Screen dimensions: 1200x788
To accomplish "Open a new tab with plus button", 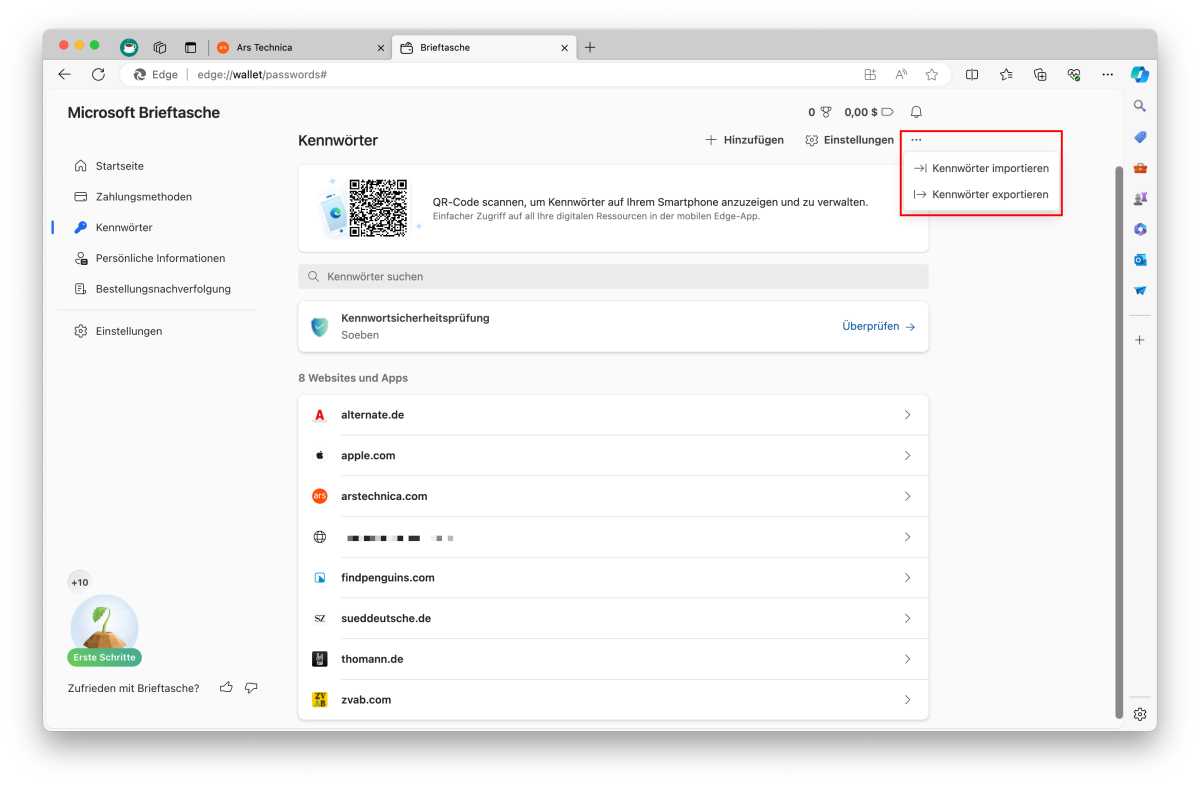I will (590, 47).
